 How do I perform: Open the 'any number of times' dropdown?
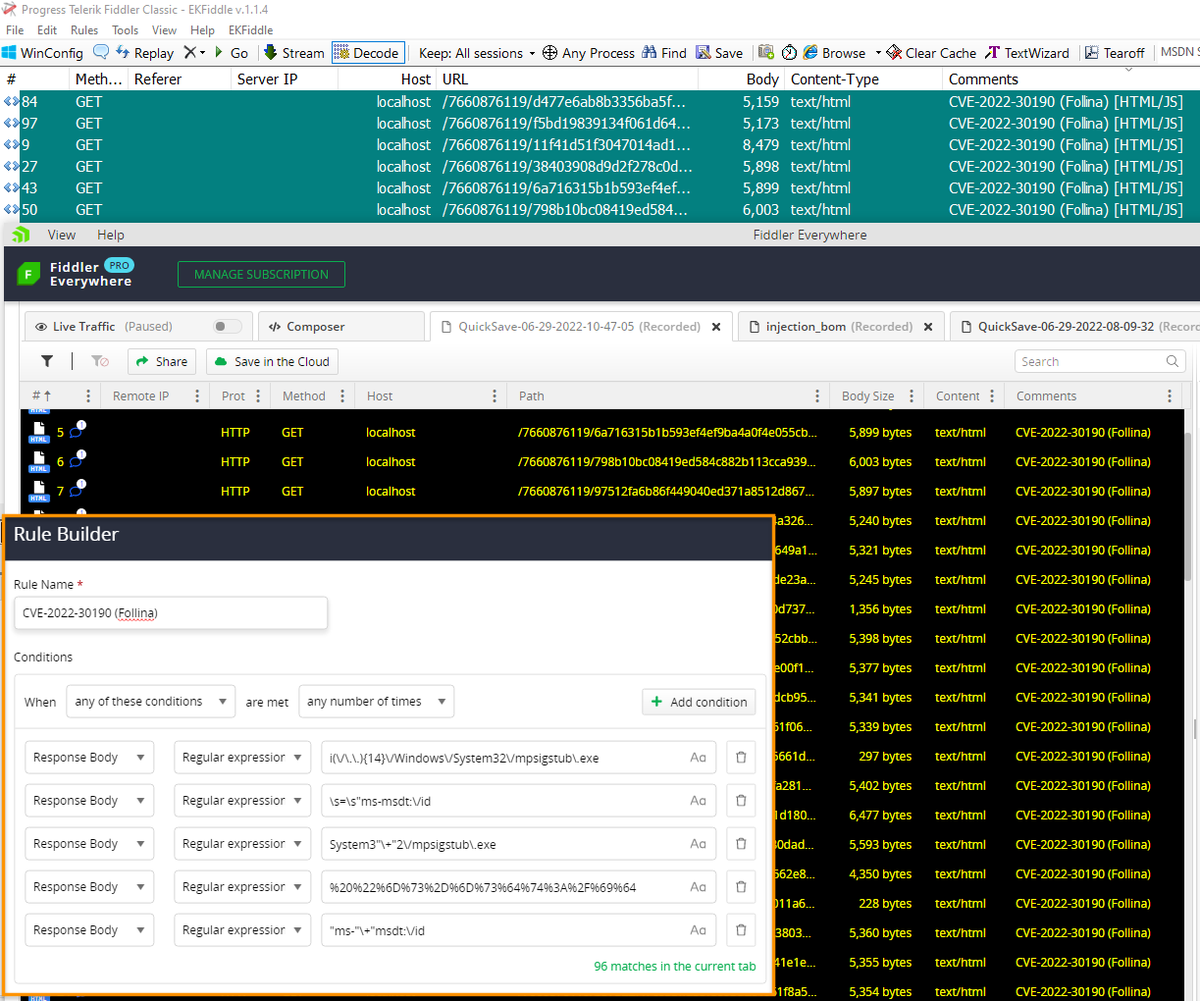pyautogui.click(x=376, y=701)
